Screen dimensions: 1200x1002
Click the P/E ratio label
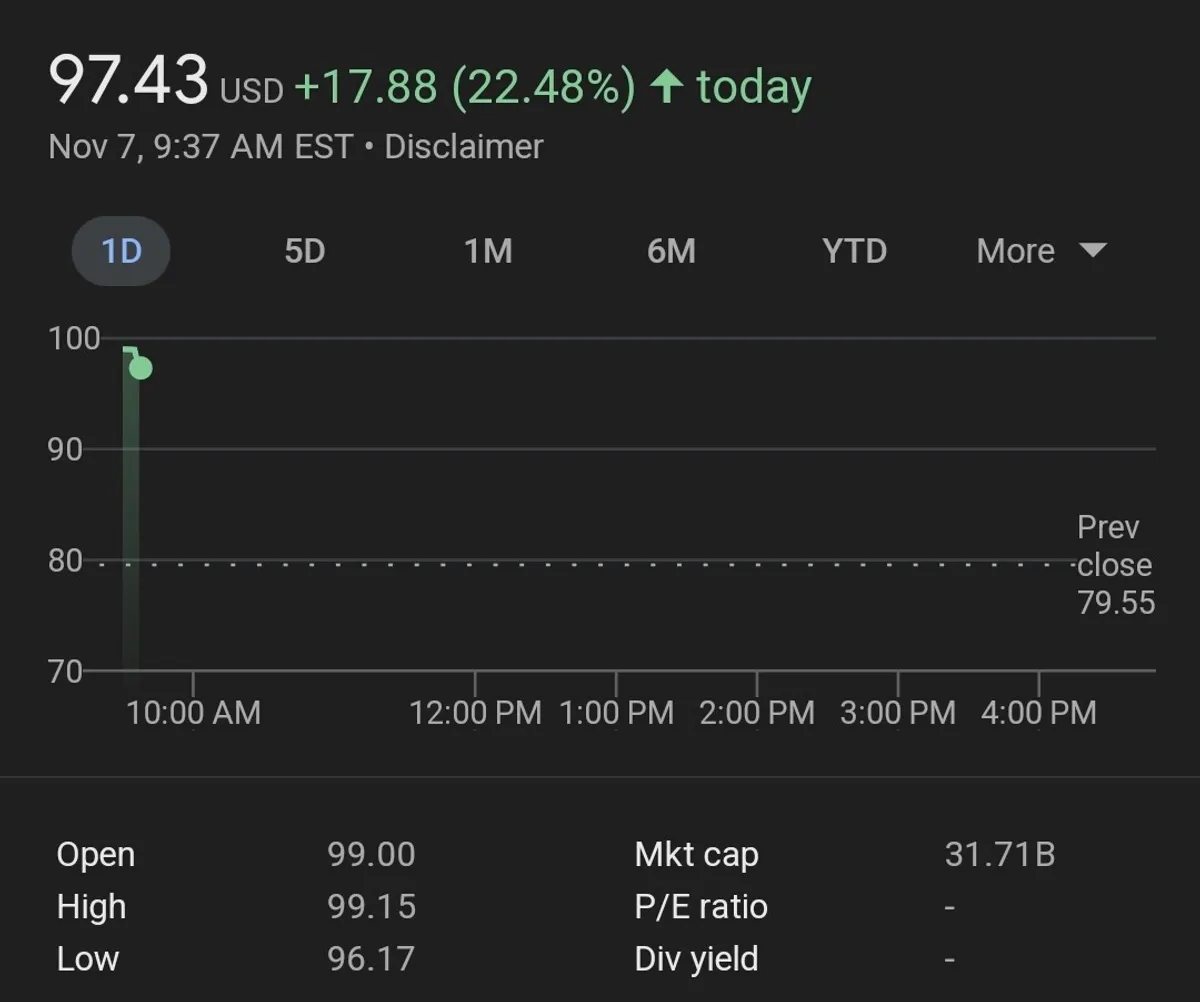click(701, 907)
